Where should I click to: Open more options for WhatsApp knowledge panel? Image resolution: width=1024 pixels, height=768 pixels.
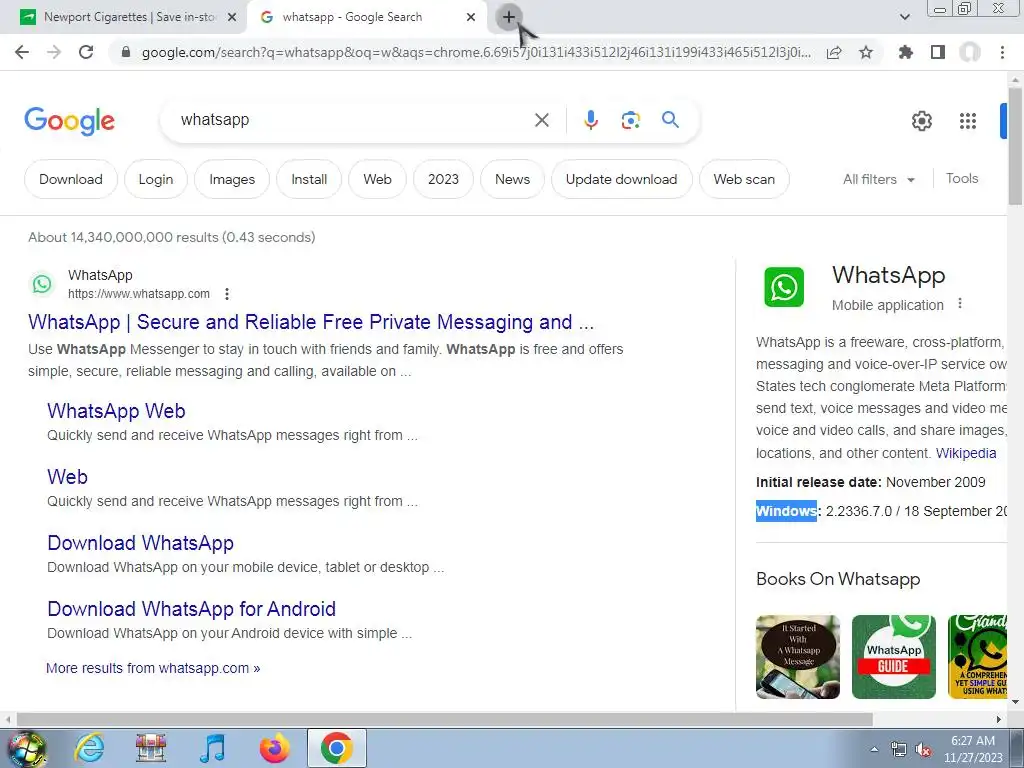[960, 304]
